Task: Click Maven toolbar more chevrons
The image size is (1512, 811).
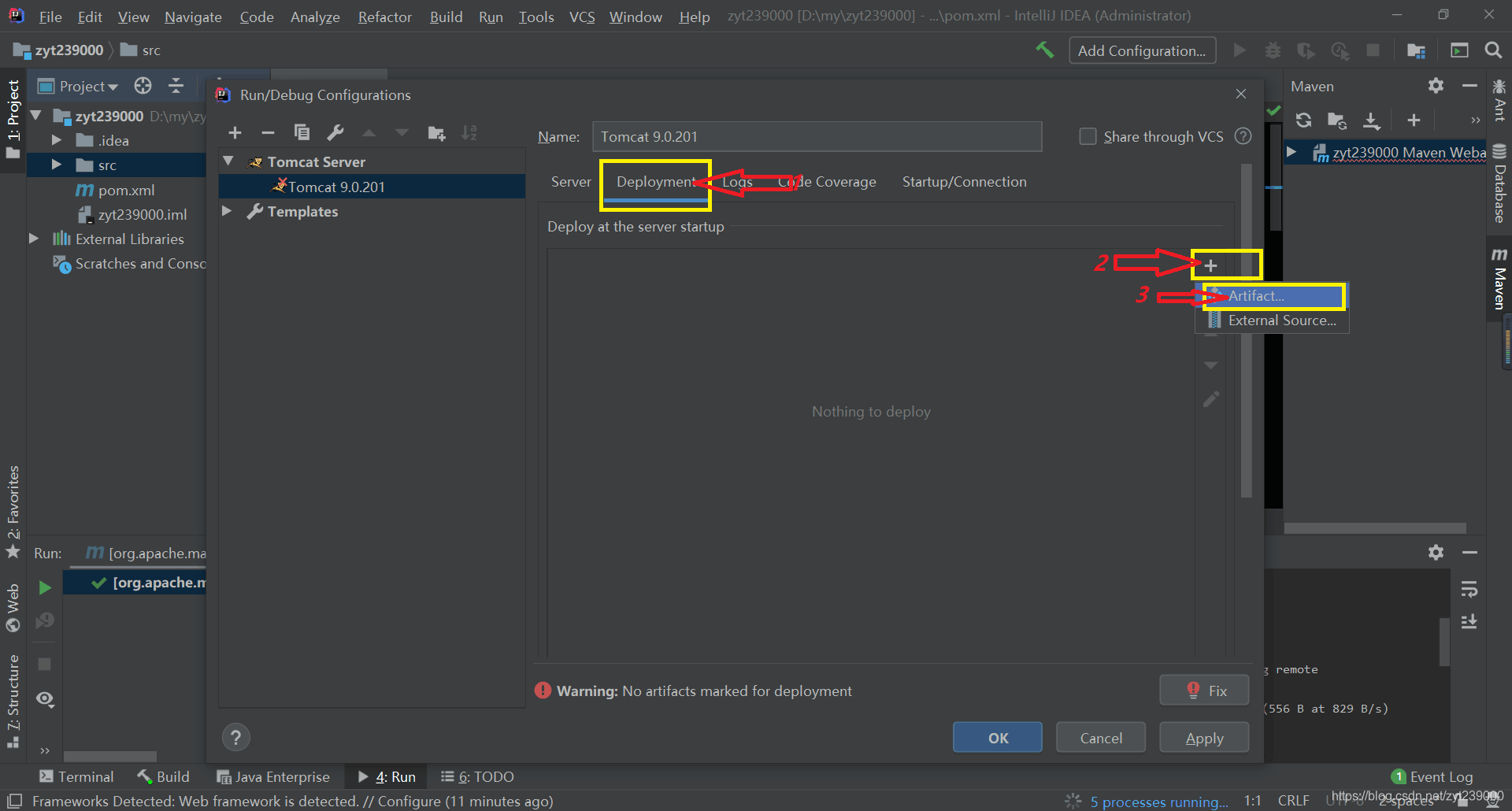Action: pos(1475,120)
